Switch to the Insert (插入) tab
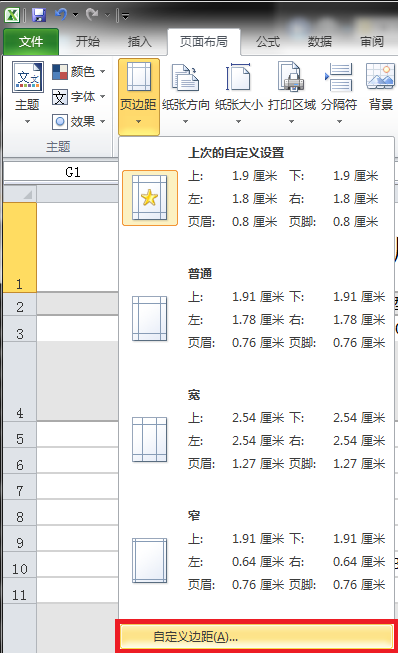398x653 pixels. tap(139, 42)
